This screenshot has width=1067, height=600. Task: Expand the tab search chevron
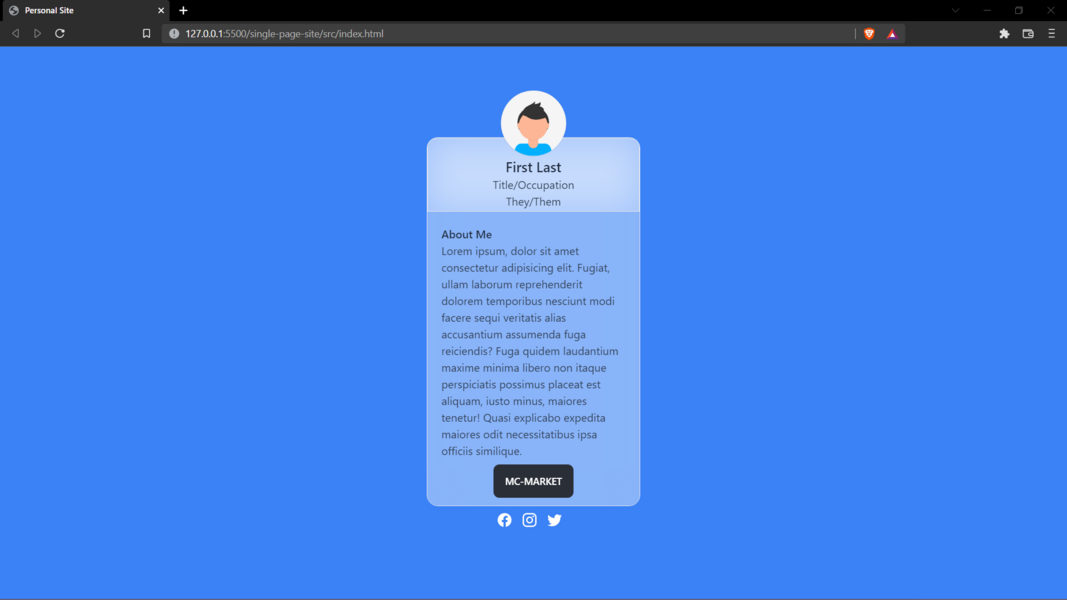[x=955, y=10]
